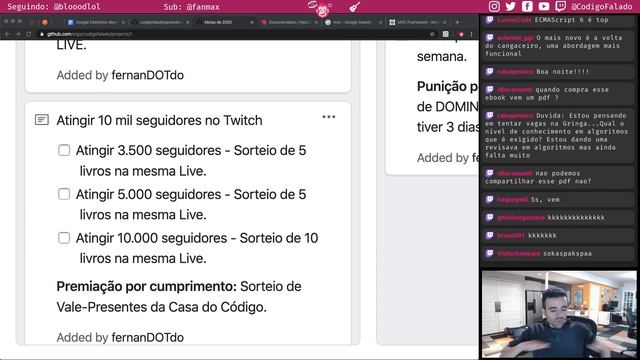This screenshot has width=640, height=360.
Task: Click VictorSampaio username in chat
Action: (518, 253)
